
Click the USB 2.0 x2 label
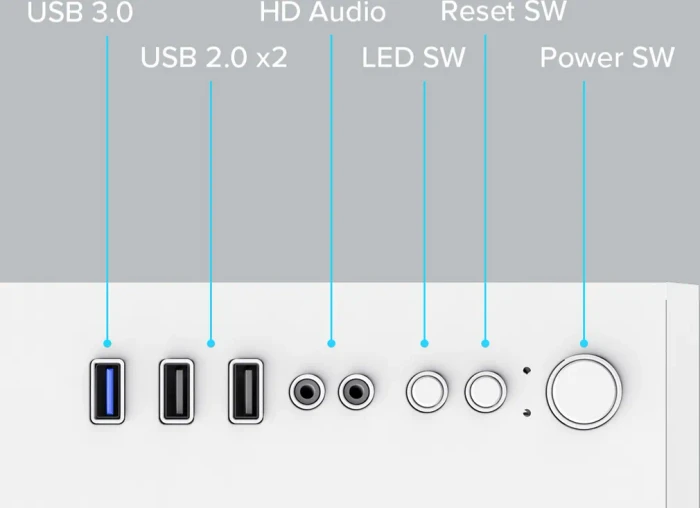tap(214, 57)
